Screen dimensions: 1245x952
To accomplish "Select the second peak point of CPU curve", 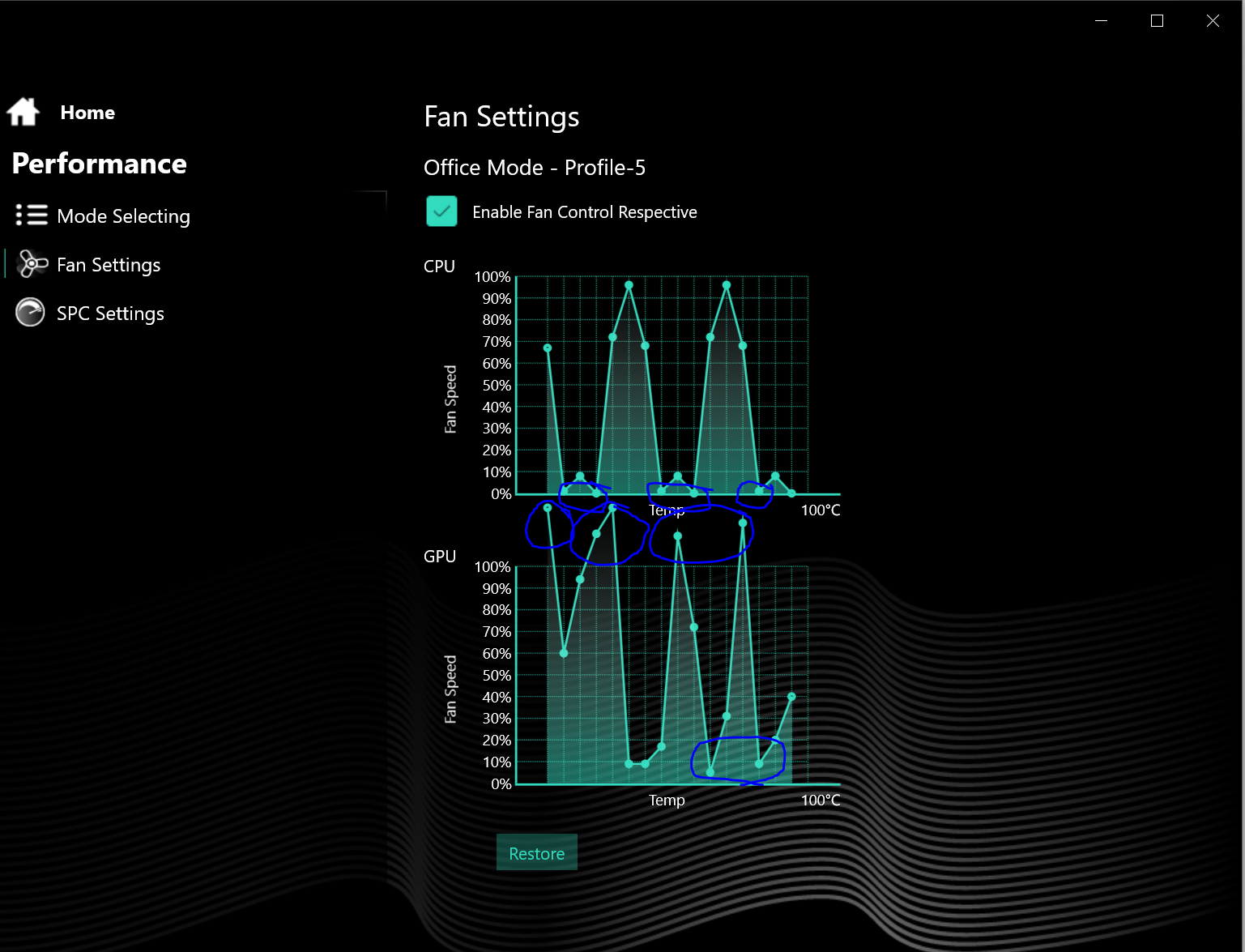I will pos(727,285).
